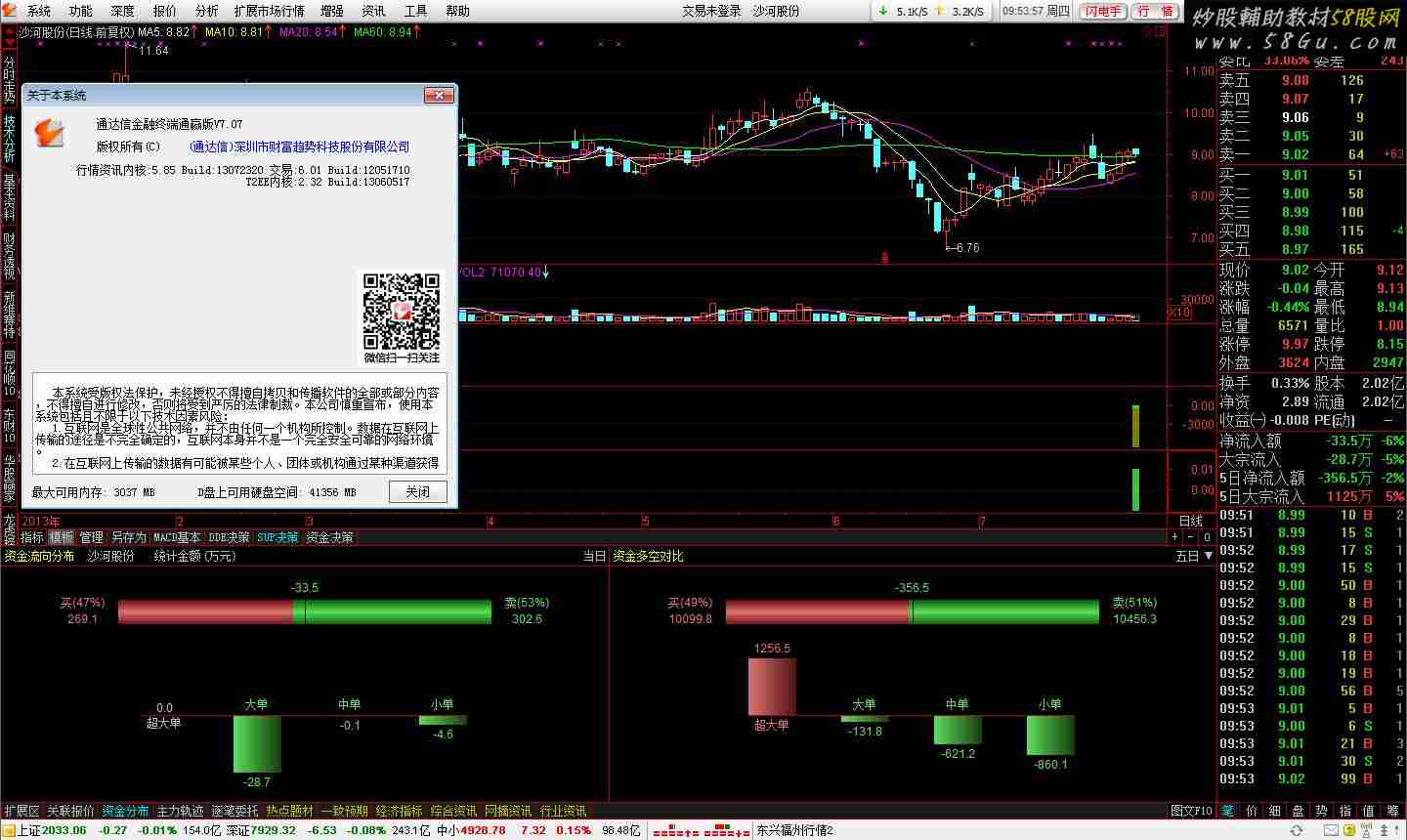Open the 分析 menu
1407x840 pixels.
(206, 11)
